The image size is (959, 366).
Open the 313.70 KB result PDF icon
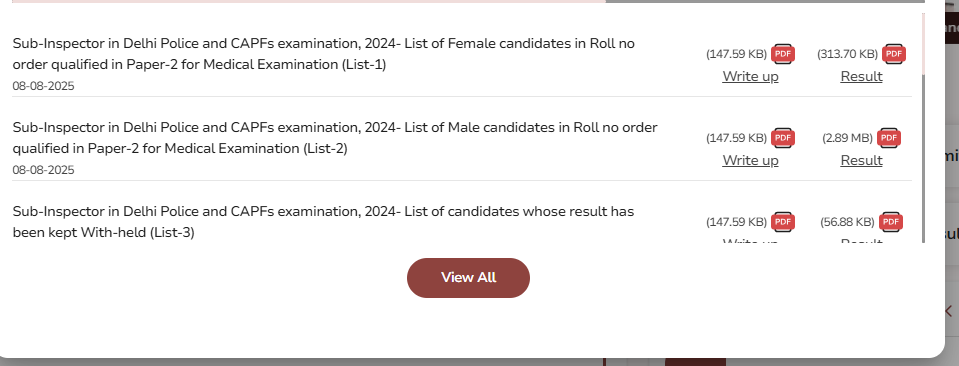click(894, 54)
